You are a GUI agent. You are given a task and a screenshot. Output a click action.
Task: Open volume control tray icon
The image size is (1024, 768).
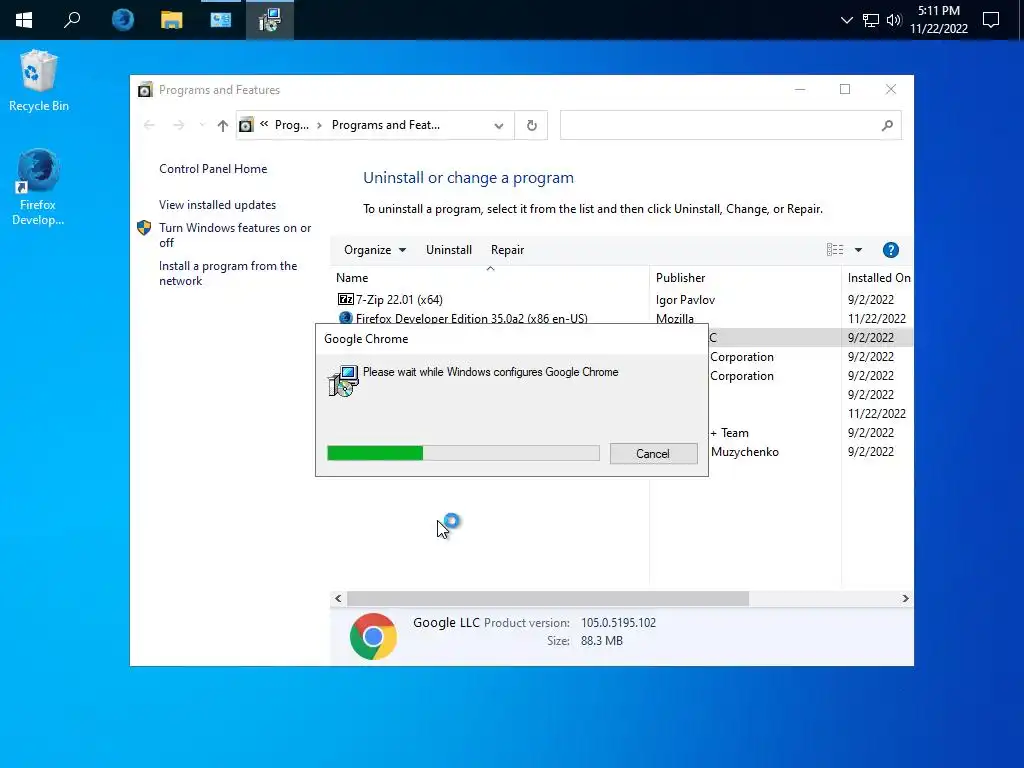[894, 20]
